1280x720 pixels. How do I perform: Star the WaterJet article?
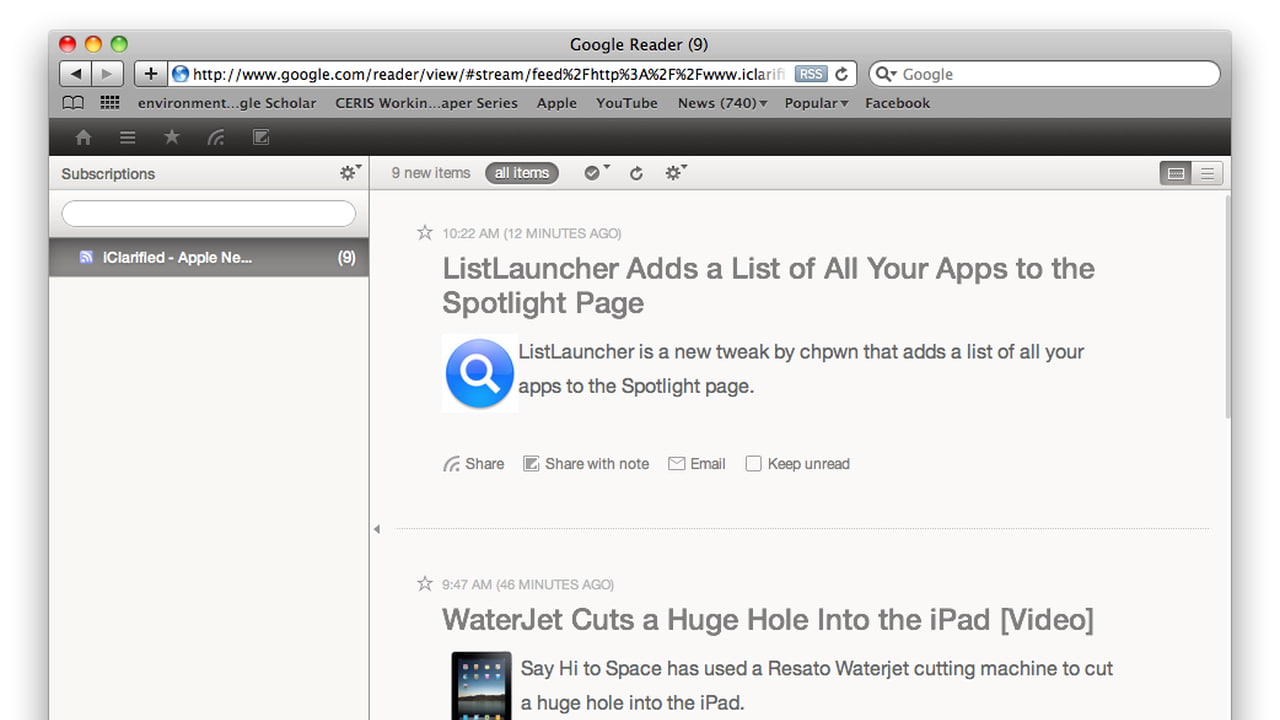click(425, 583)
